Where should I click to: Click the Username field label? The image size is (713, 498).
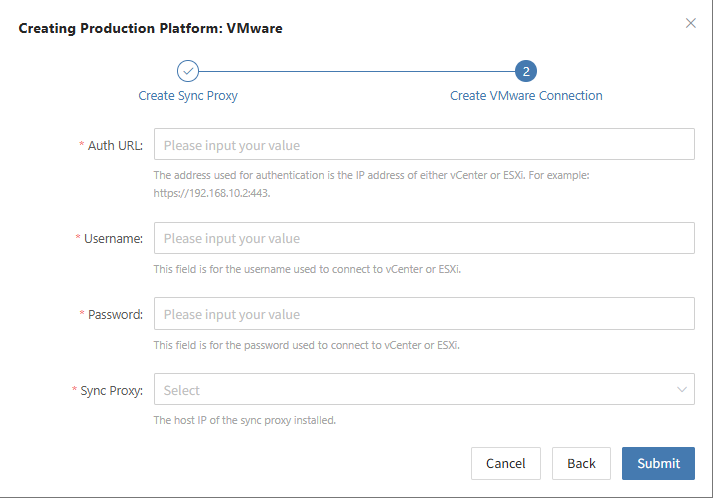(113, 239)
